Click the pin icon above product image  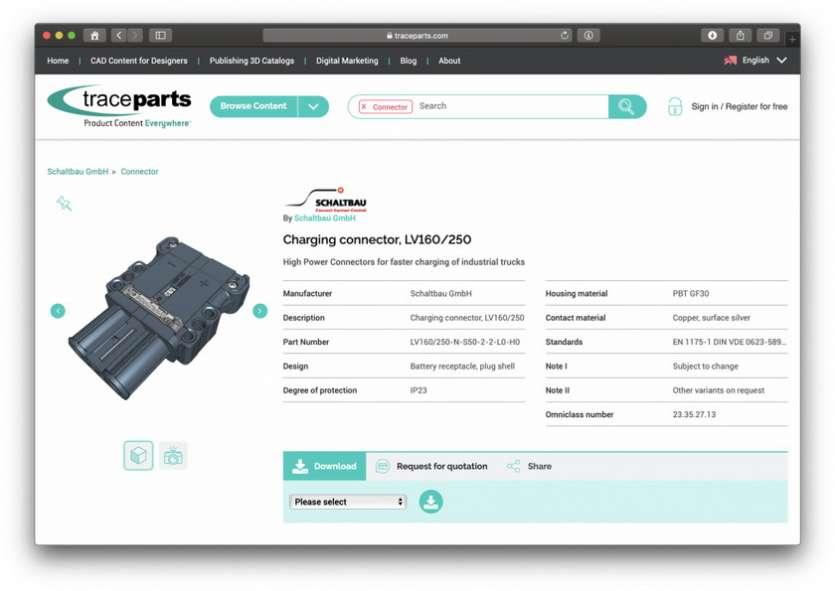click(x=64, y=203)
